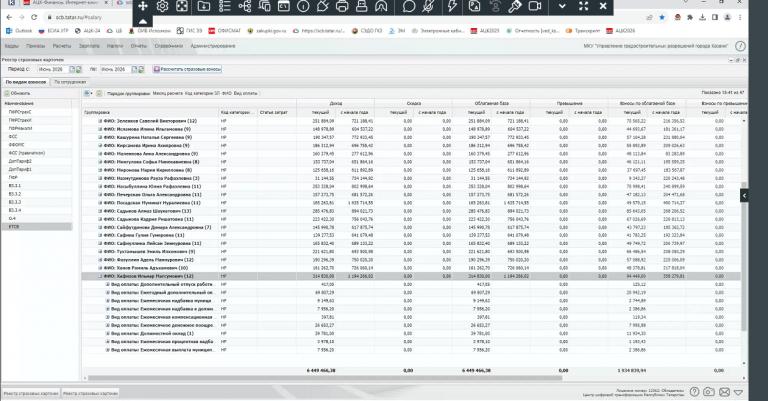Image resolution: width=768 pixels, height=401 pixels.
Task: Open the Зарплата menu
Action: tap(89, 46)
